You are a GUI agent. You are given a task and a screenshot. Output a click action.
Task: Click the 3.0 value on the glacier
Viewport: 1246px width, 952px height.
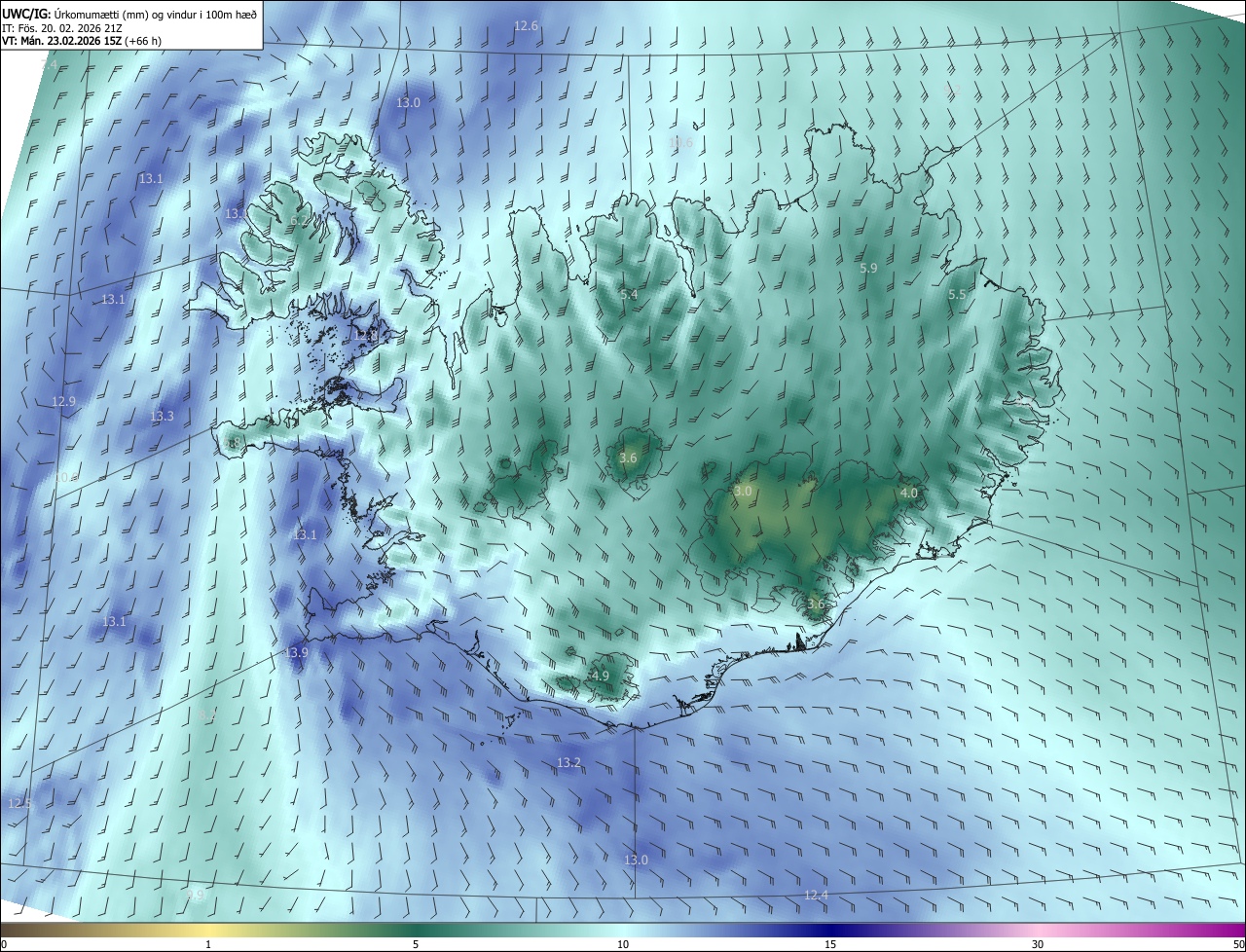pos(743,493)
